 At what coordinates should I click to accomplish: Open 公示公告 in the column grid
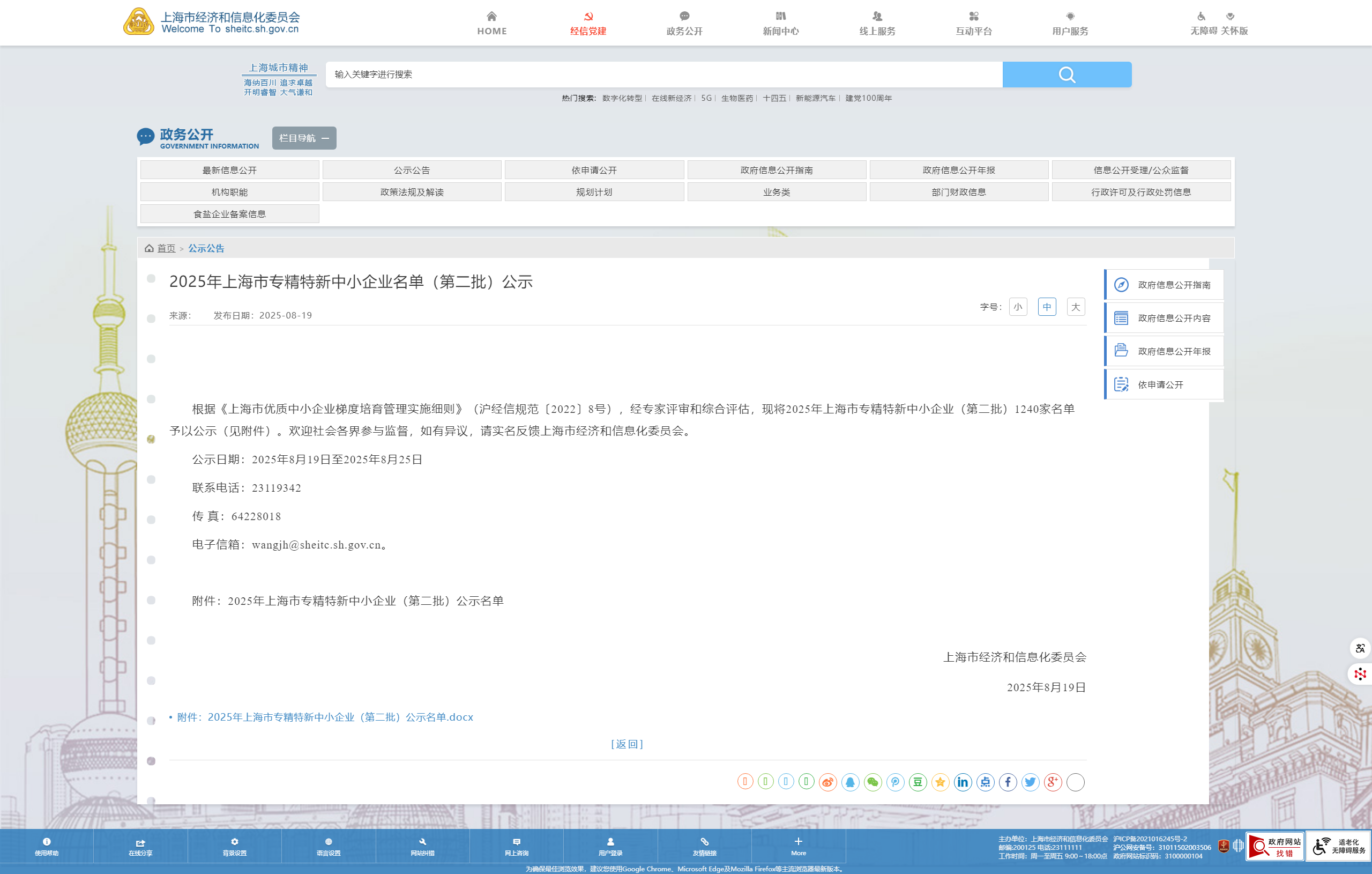click(x=412, y=170)
